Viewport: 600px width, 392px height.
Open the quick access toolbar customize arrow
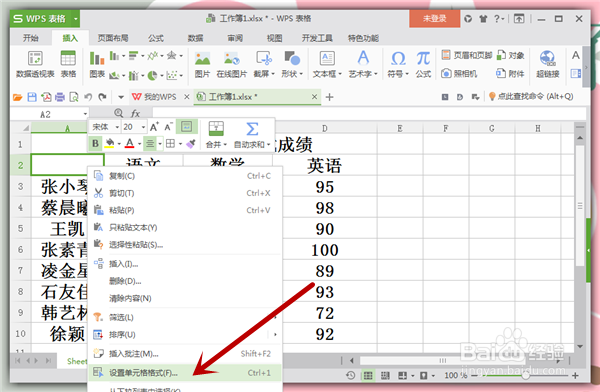point(121,97)
